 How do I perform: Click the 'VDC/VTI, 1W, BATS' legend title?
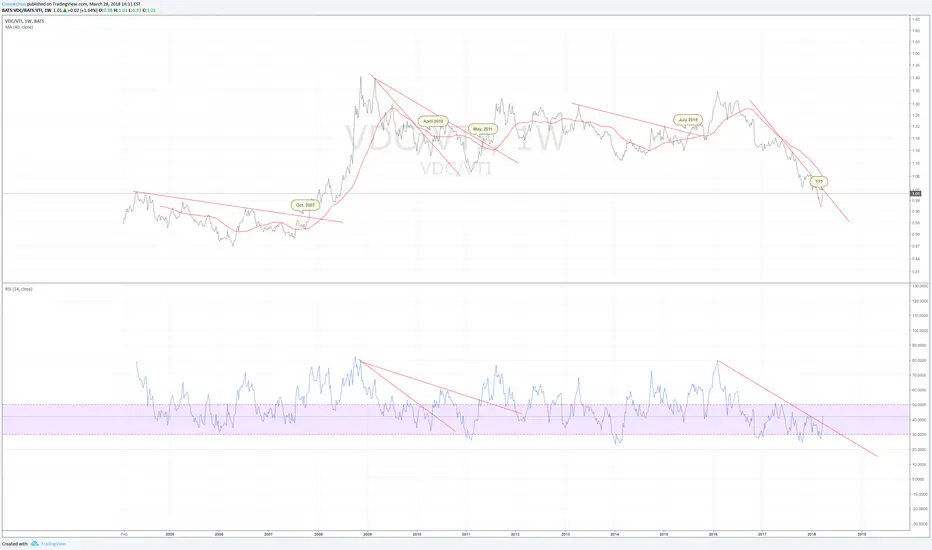[24, 21]
